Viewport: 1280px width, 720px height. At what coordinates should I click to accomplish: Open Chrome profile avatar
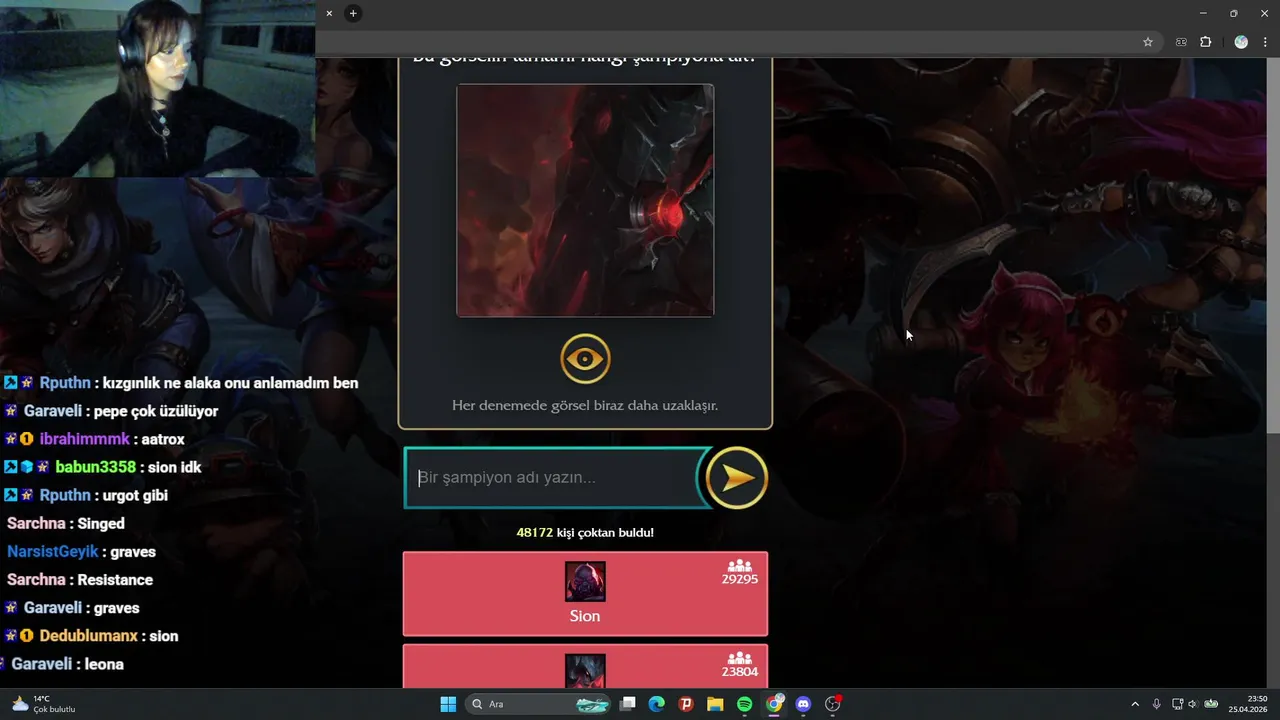(1241, 42)
